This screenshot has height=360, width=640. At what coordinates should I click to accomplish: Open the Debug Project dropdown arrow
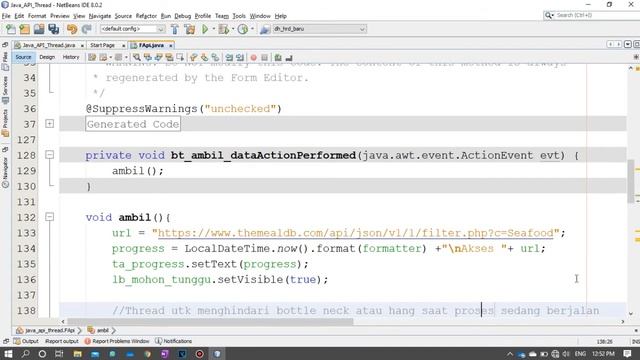tap(233, 29)
